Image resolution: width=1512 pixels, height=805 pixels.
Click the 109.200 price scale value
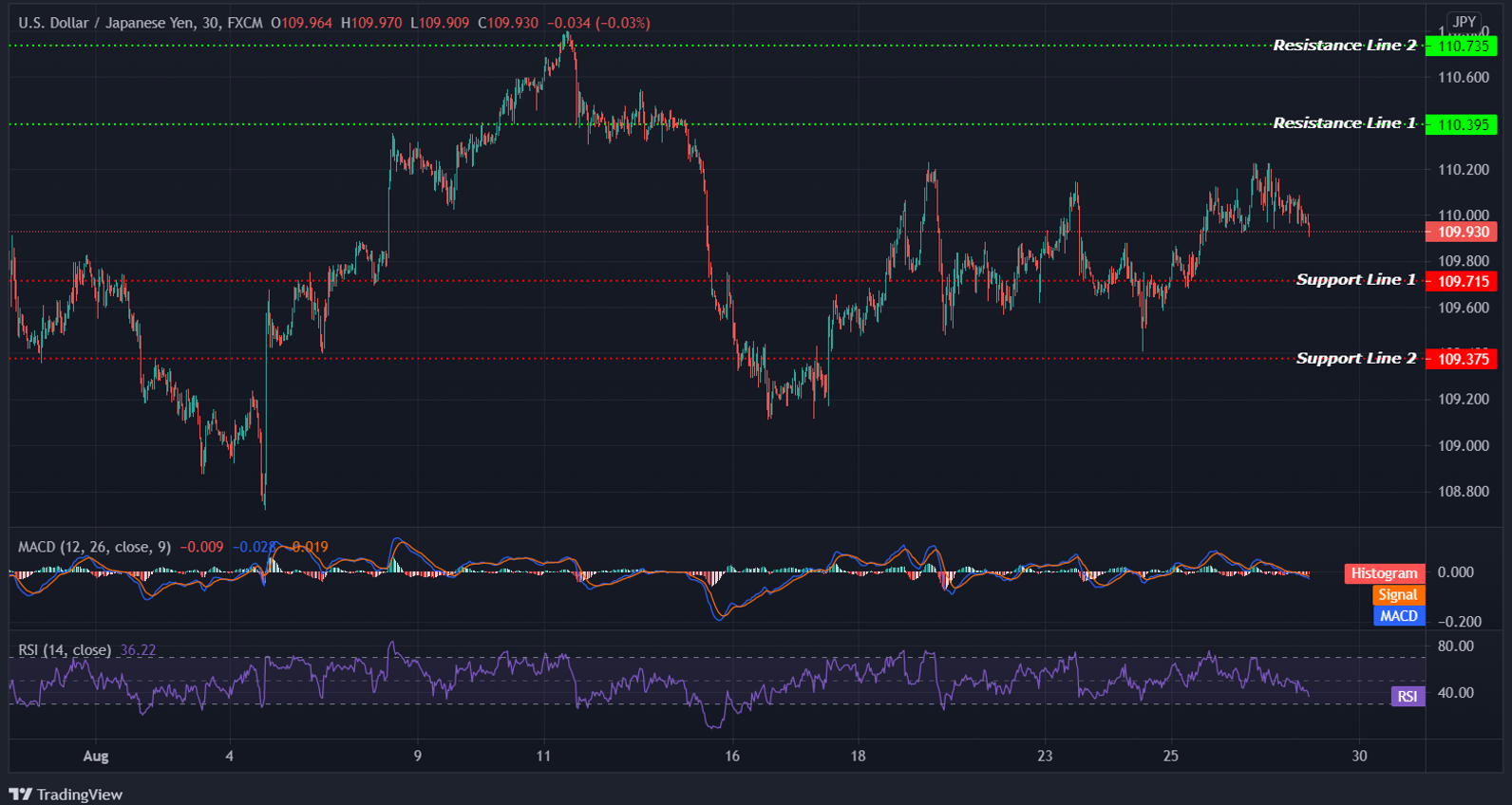1464,399
